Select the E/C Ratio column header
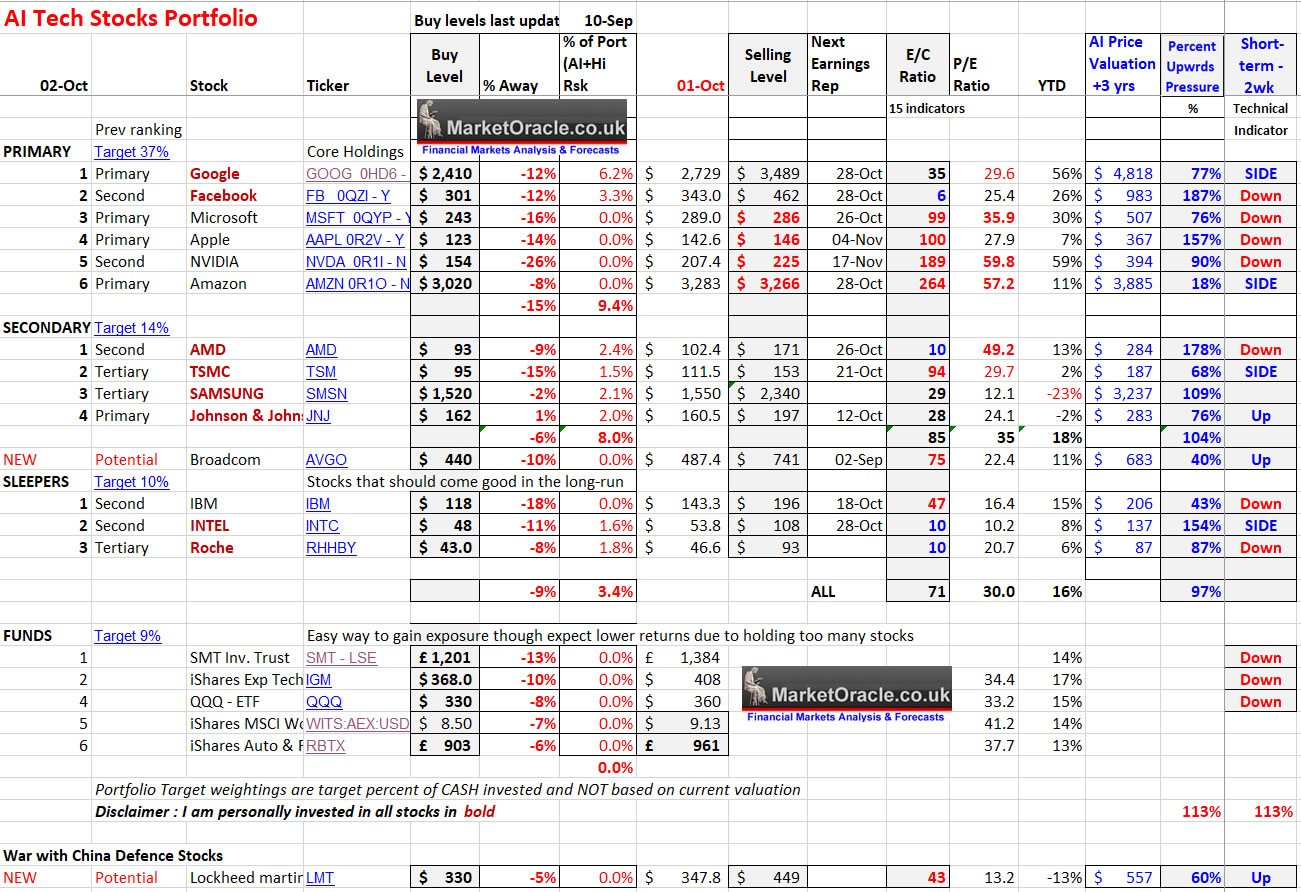This screenshot has width=1301, height=892. [x=918, y=65]
